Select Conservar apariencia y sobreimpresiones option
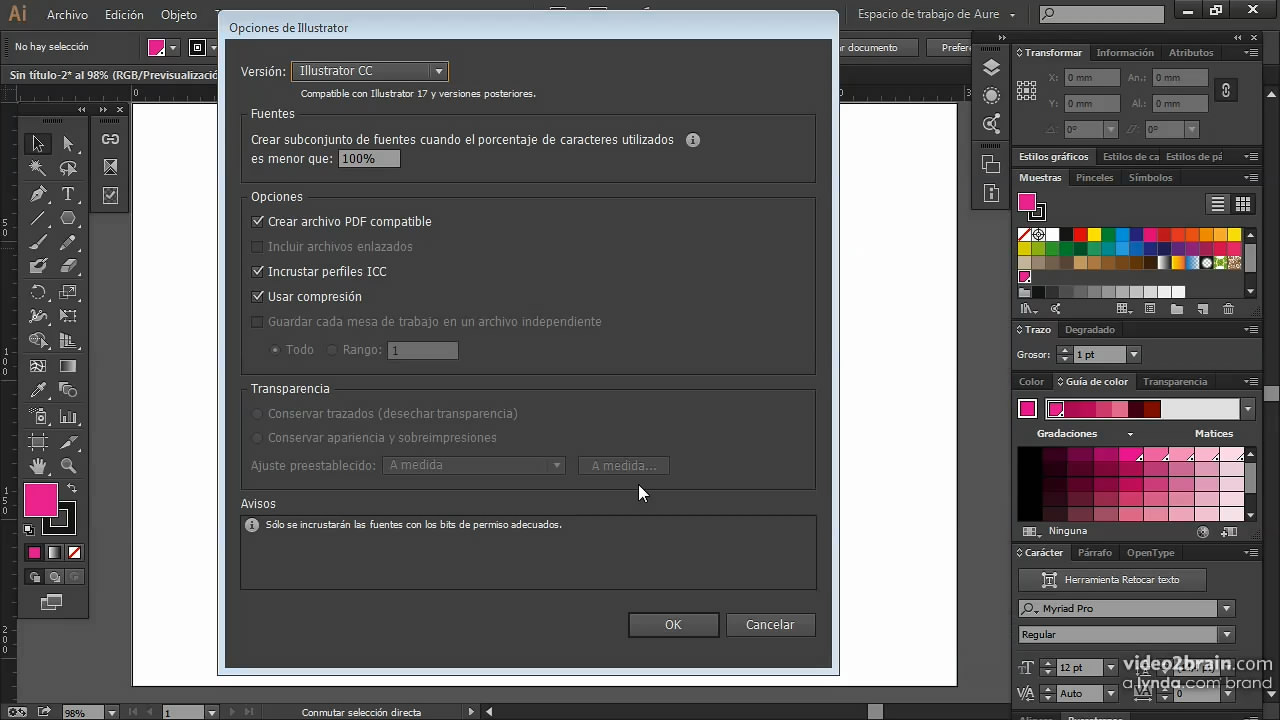This screenshot has width=1280, height=720. pos(258,438)
